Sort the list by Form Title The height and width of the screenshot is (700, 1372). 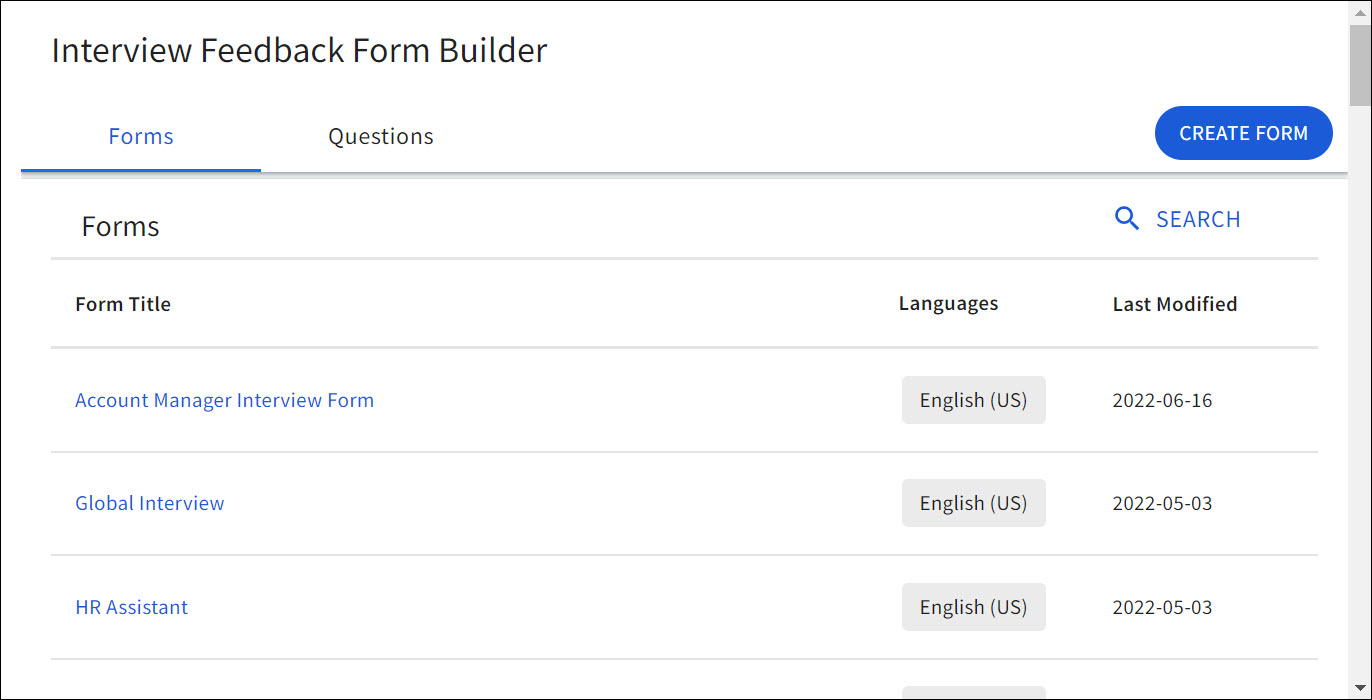click(123, 304)
